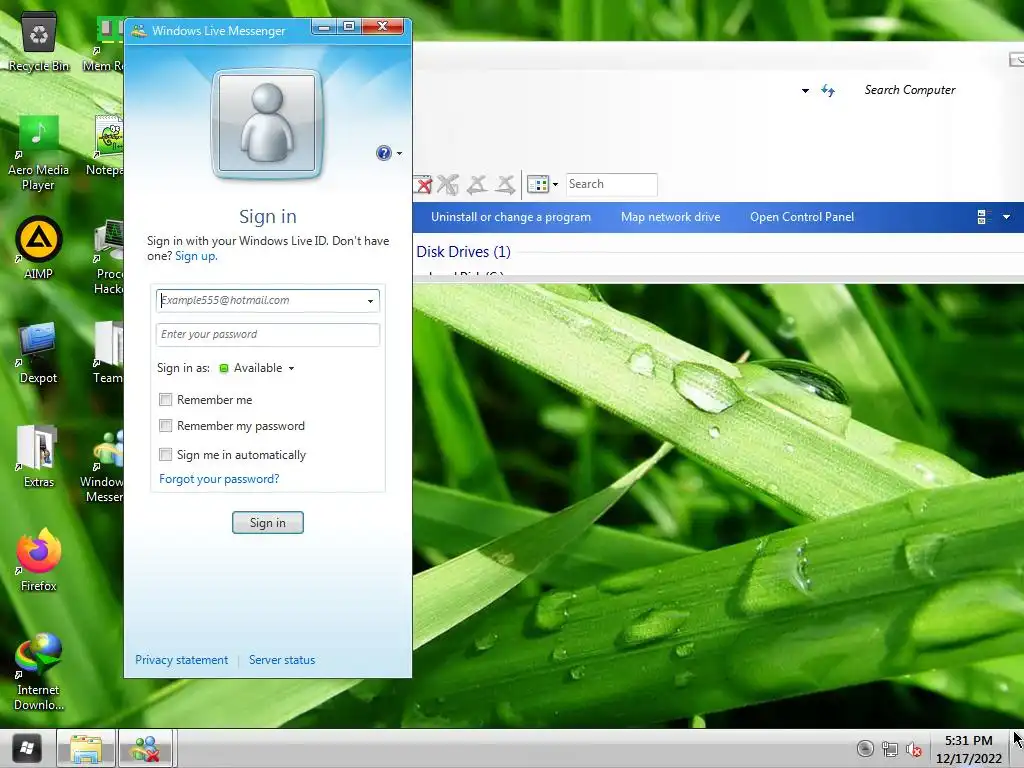The height and width of the screenshot is (768, 1024).
Task: Expand the views dropdown arrow beside toolbar icon
Action: [555, 185]
